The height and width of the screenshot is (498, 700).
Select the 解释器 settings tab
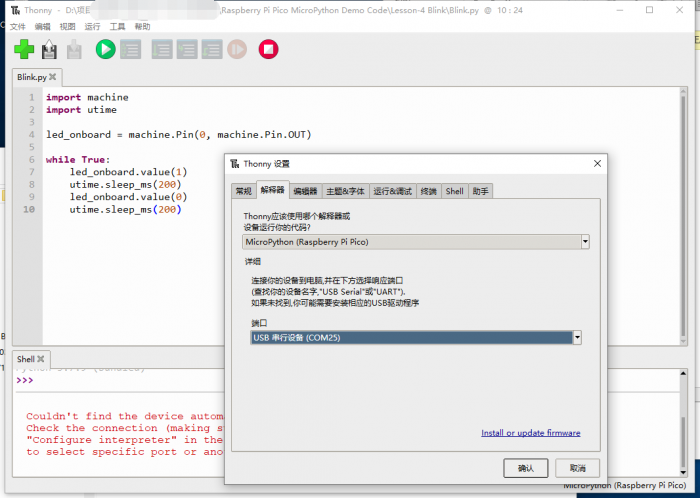click(x=273, y=190)
